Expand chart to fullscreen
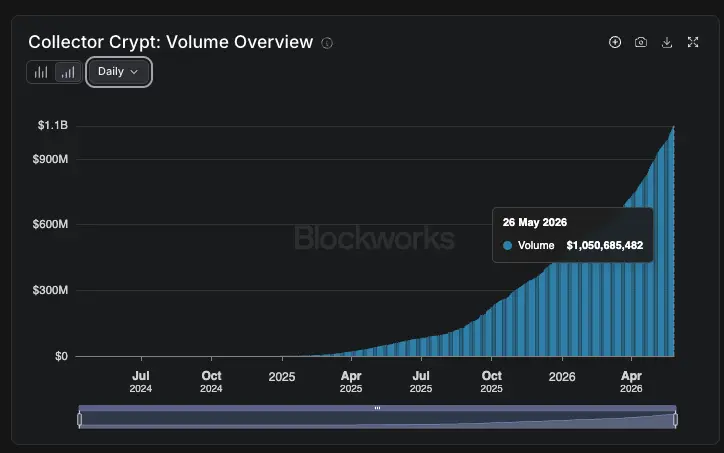 tap(693, 42)
